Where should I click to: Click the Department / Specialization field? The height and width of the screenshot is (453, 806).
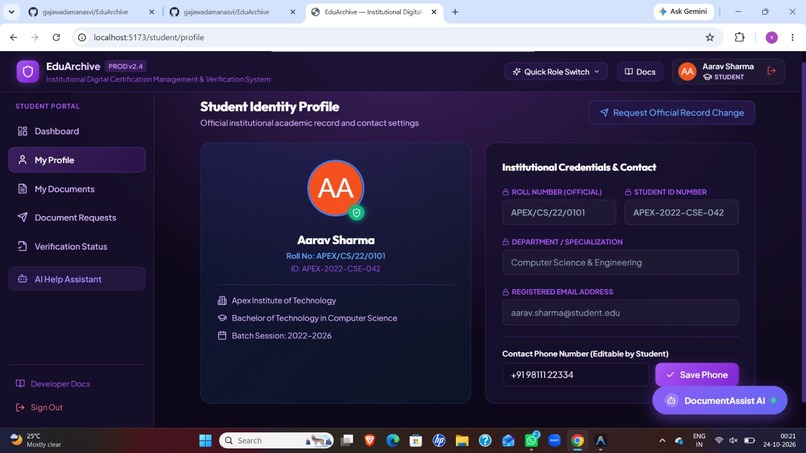click(620, 262)
